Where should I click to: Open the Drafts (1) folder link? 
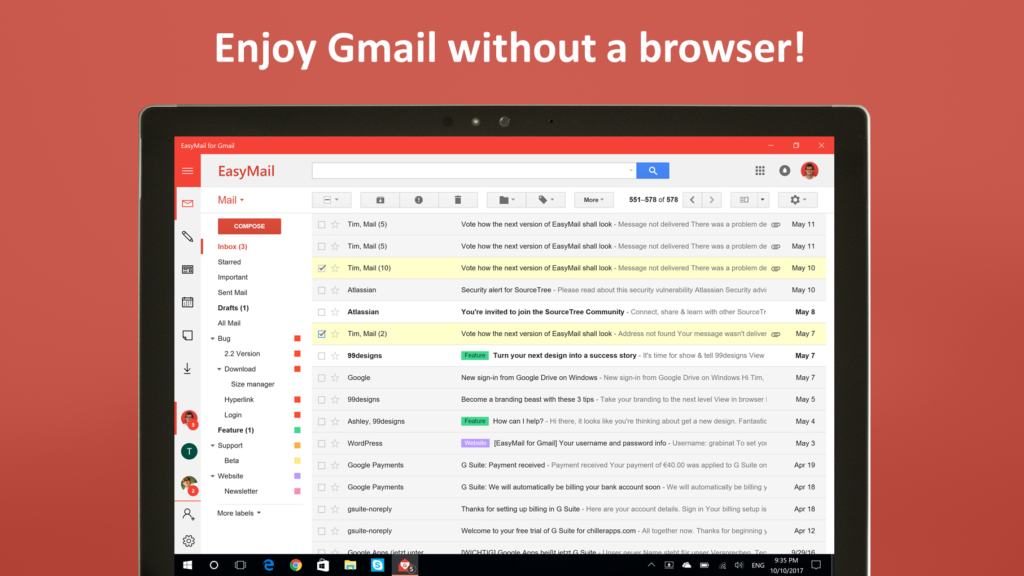click(231, 307)
